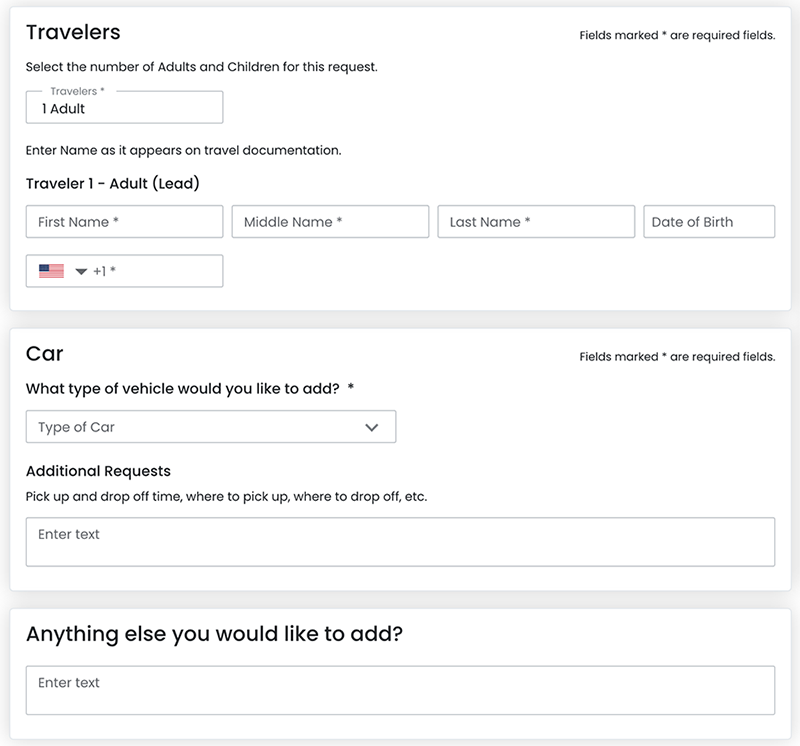800x746 pixels.
Task: Click the 'Traveler 1 - Adult (Lead)' label
Action: tap(113, 184)
